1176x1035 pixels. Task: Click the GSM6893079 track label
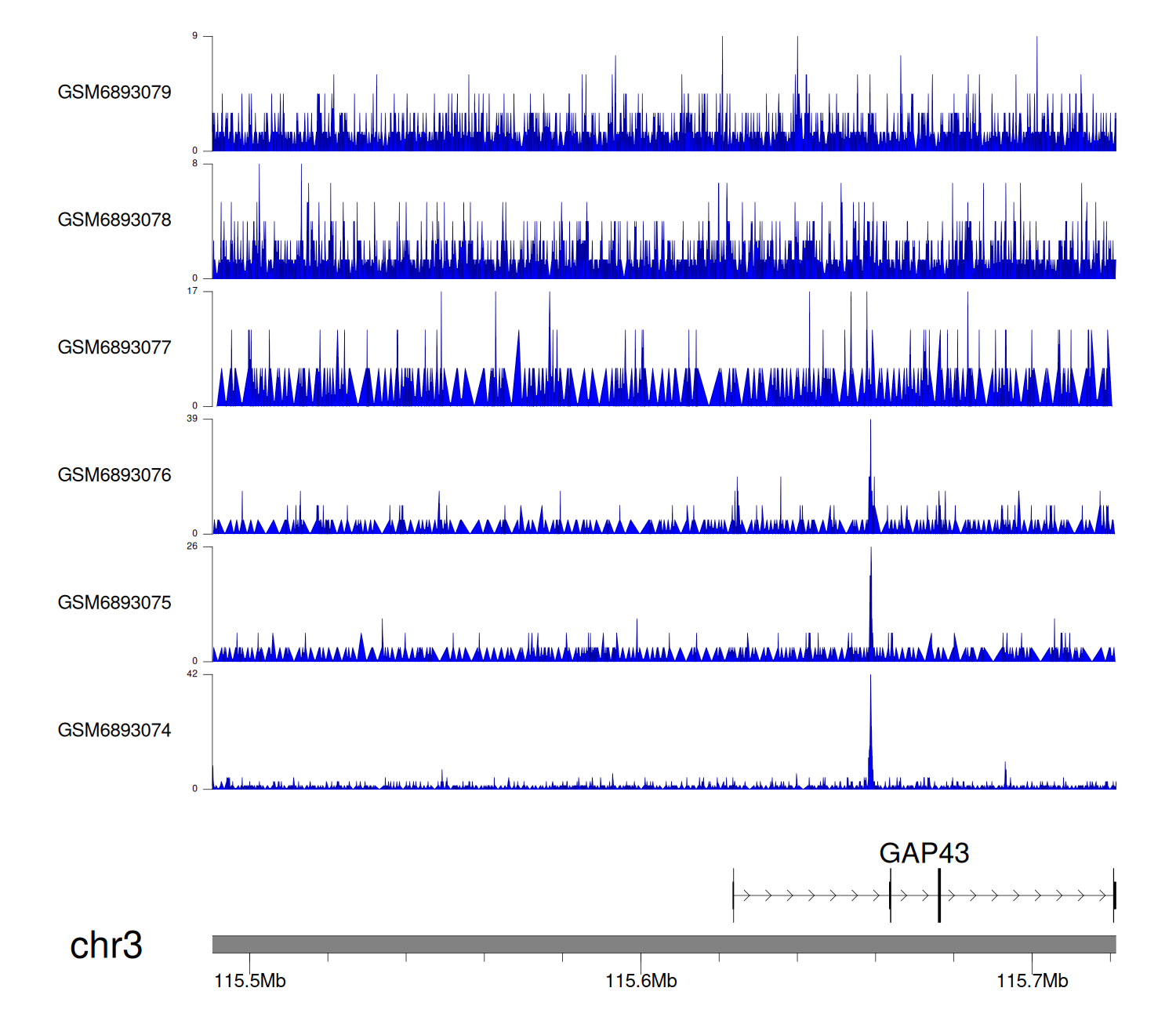click(114, 93)
